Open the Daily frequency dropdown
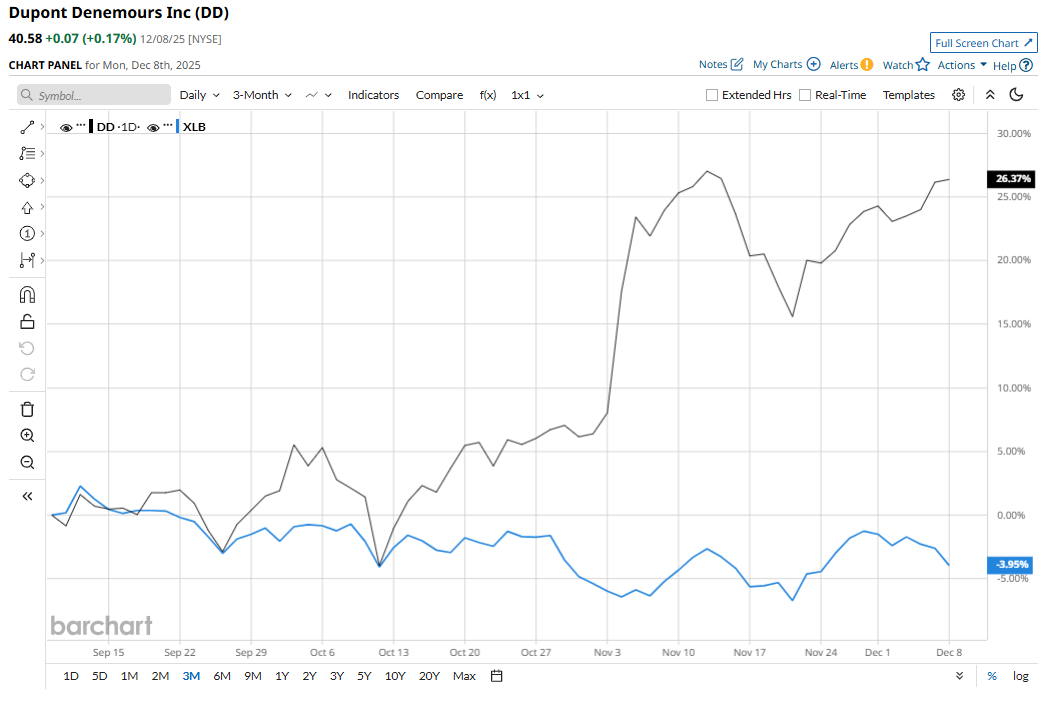This screenshot has width=1050, height=704. click(x=200, y=95)
